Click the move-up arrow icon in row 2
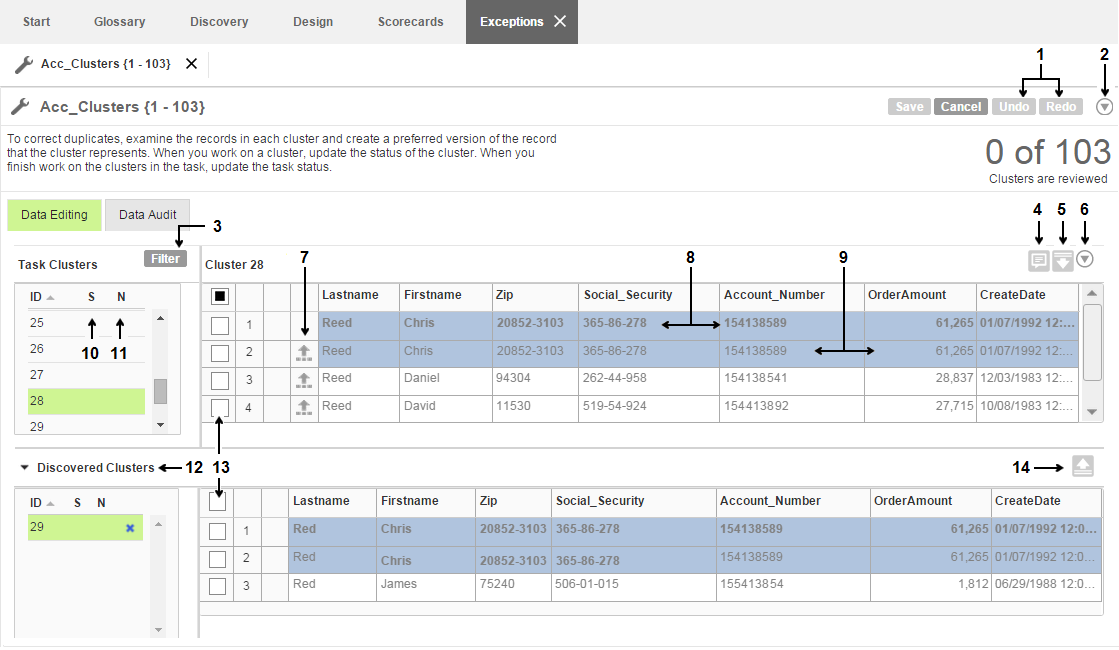 point(304,352)
